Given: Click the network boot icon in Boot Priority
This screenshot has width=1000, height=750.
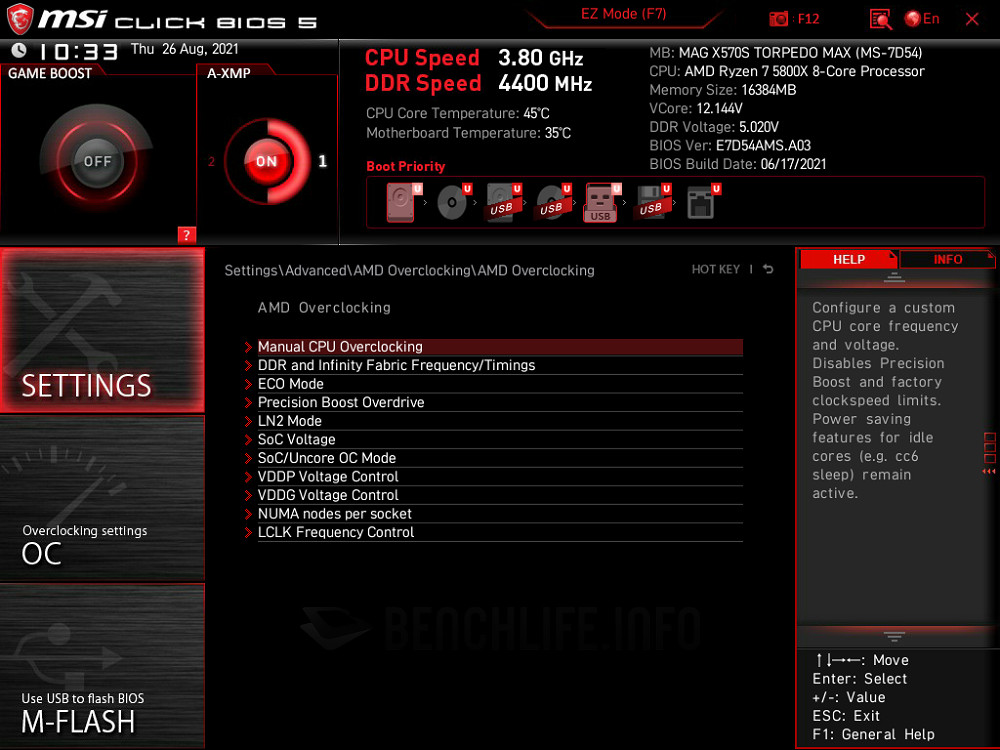Looking at the screenshot, I should coord(702,200).
